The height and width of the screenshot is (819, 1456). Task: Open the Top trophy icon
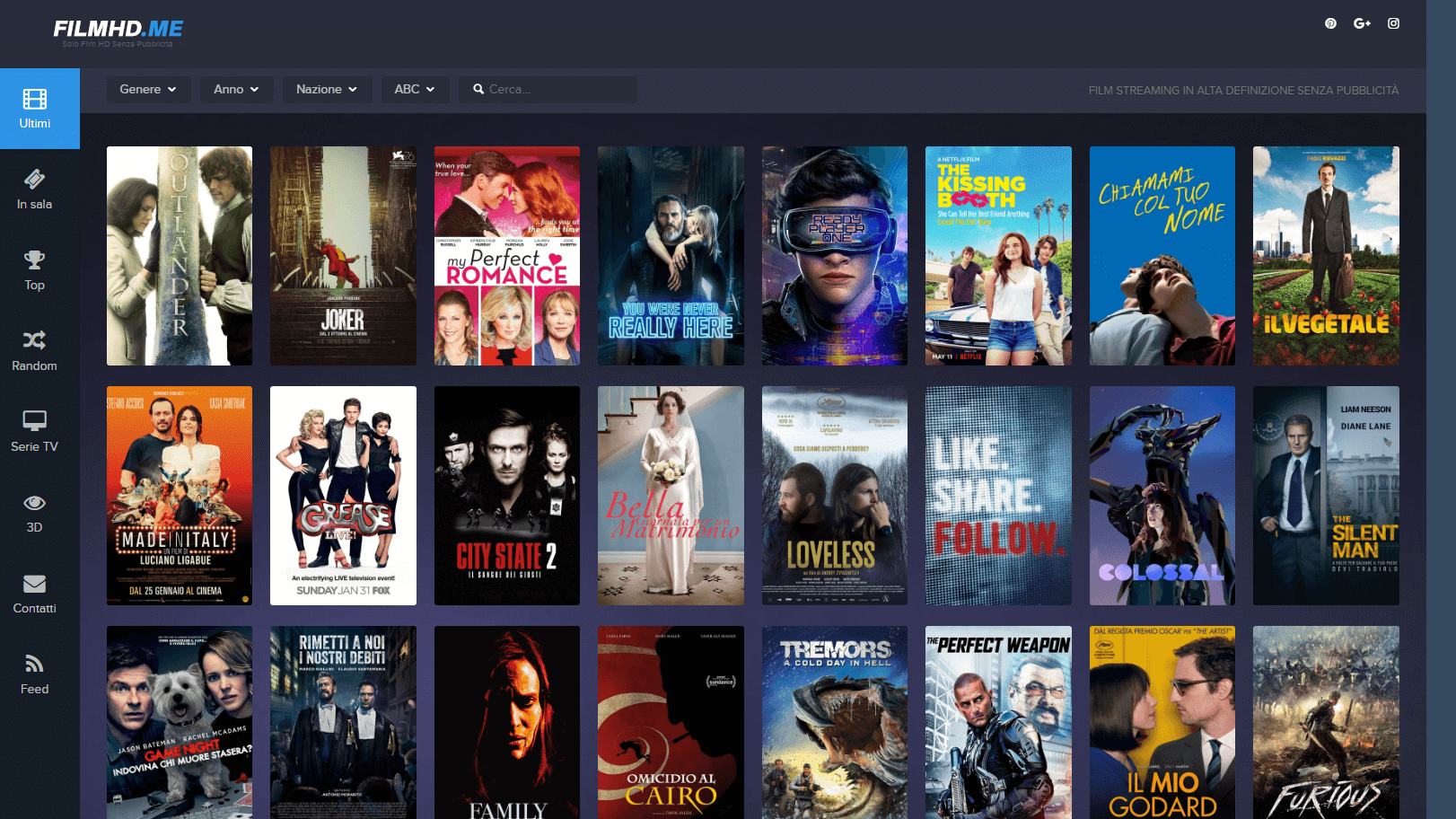click(34, 260)
